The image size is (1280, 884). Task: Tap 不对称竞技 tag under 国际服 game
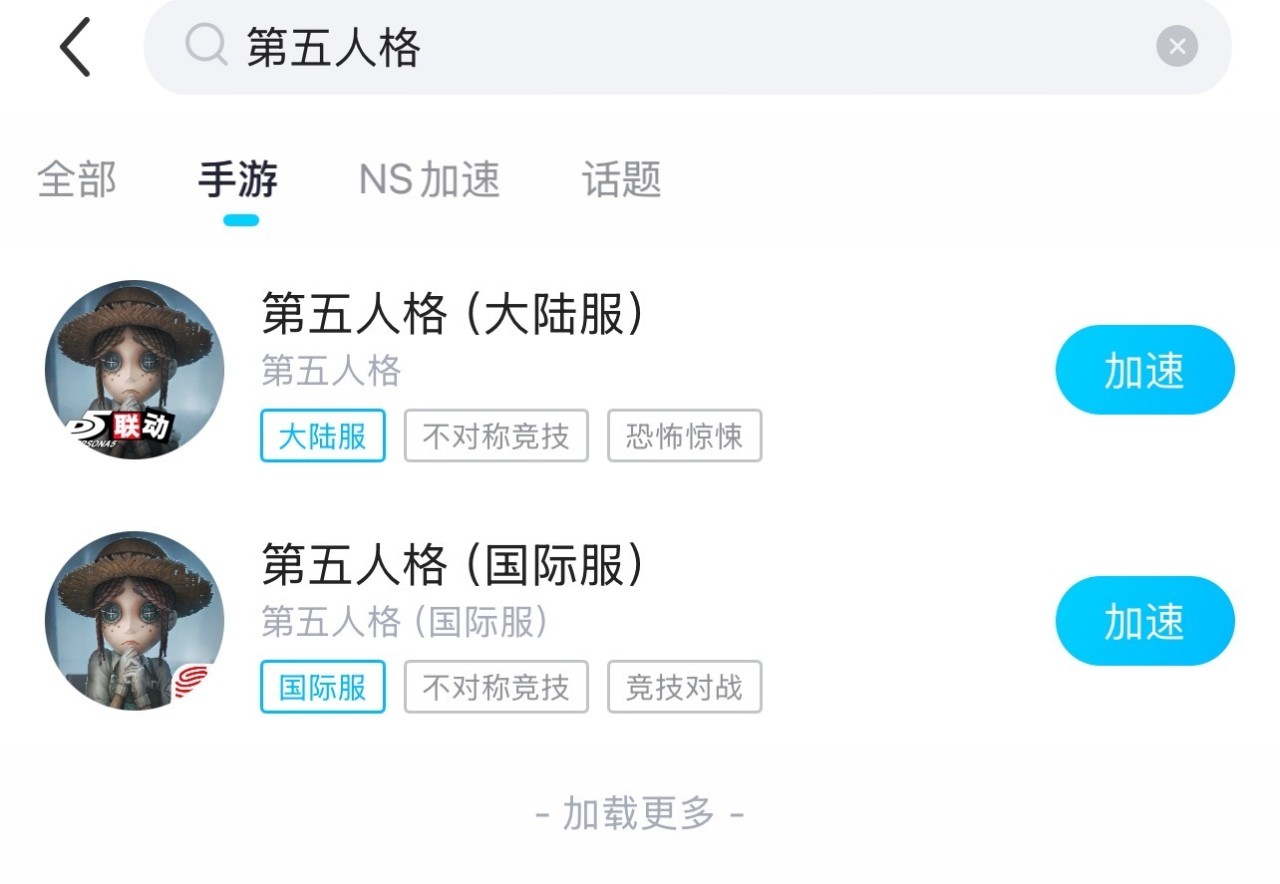pos(496,687)
